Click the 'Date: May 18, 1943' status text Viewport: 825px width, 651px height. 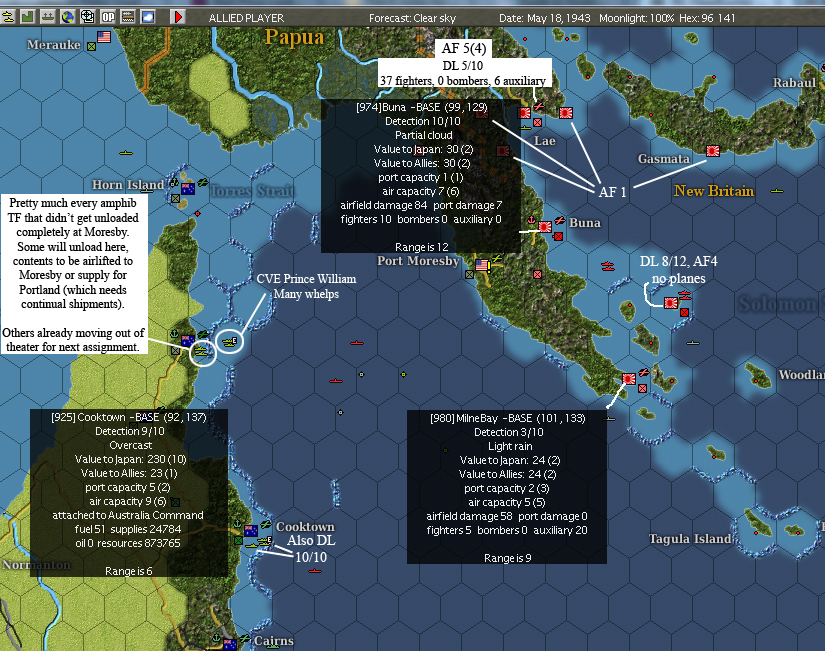pyautogui.click(x=545, y=18)
